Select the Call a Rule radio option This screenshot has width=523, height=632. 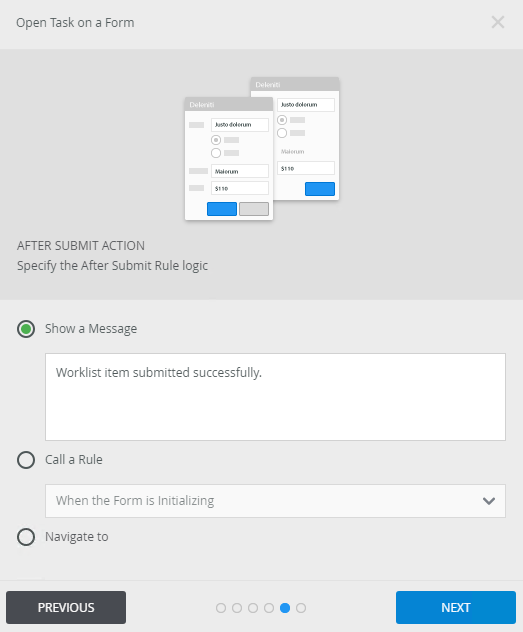[26, 460]
